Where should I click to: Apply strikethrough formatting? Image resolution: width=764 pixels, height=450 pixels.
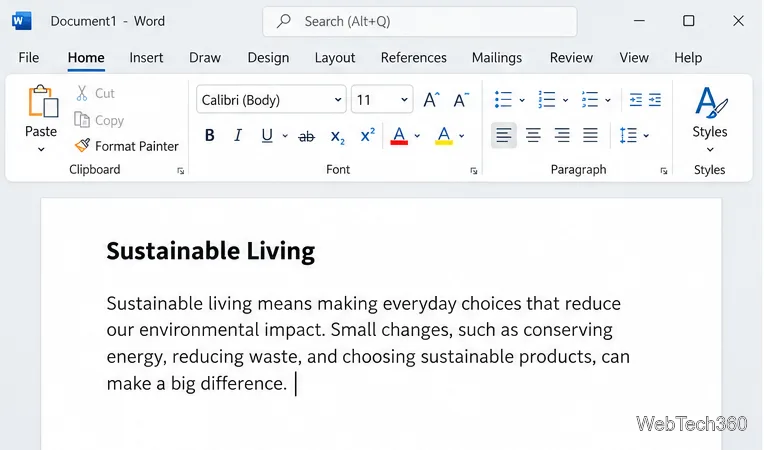point(306,136)
